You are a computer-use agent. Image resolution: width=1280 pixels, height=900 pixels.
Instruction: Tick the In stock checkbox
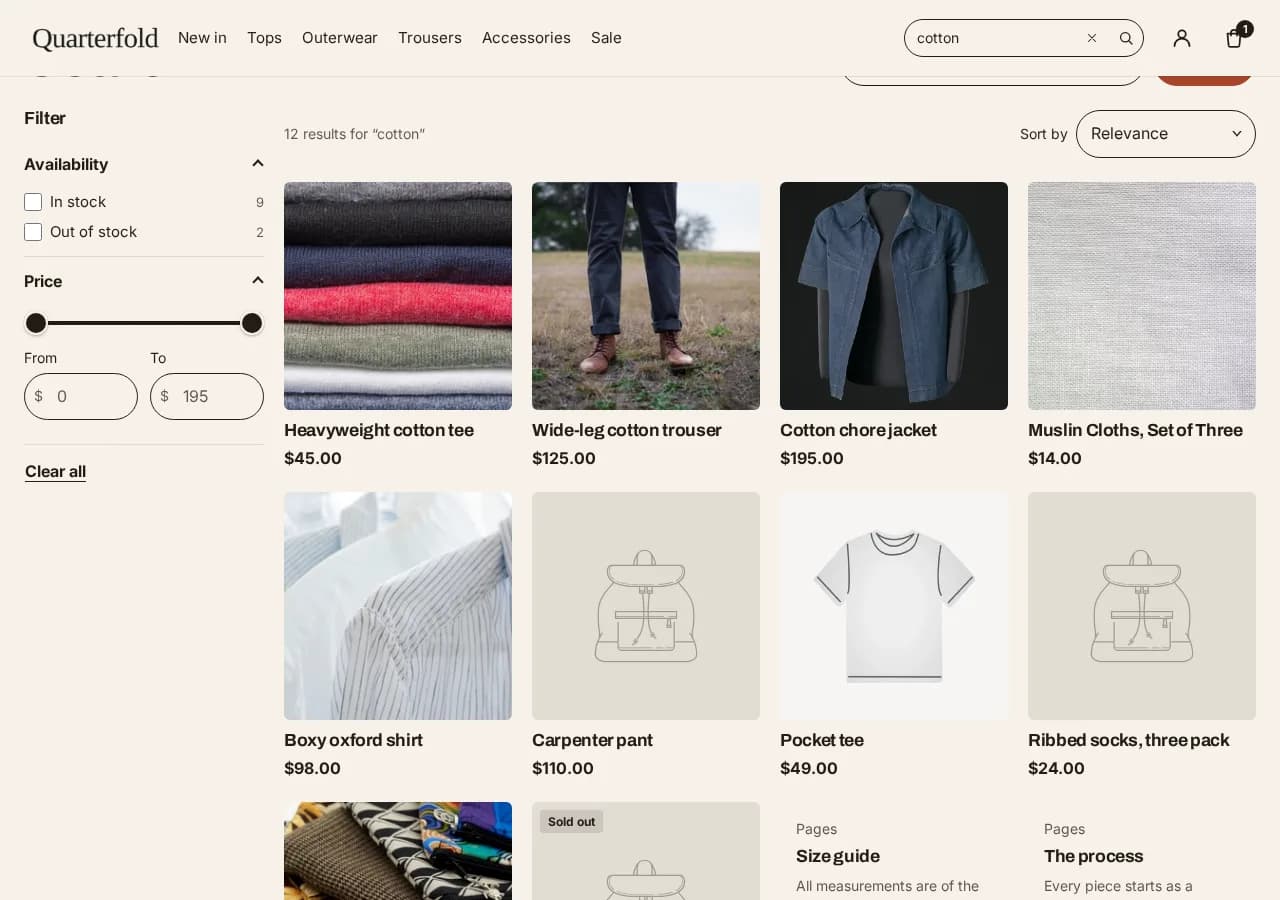point(33,202)
